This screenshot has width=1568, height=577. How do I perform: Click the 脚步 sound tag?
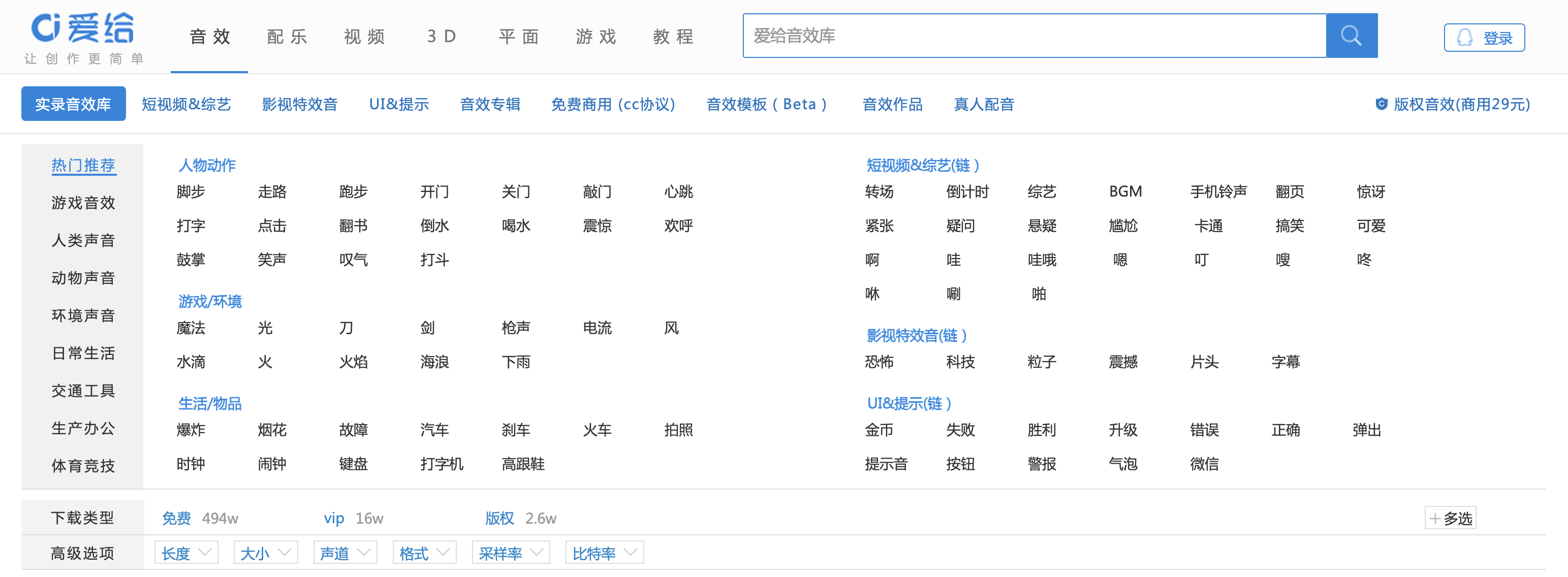tap(191, 191)
